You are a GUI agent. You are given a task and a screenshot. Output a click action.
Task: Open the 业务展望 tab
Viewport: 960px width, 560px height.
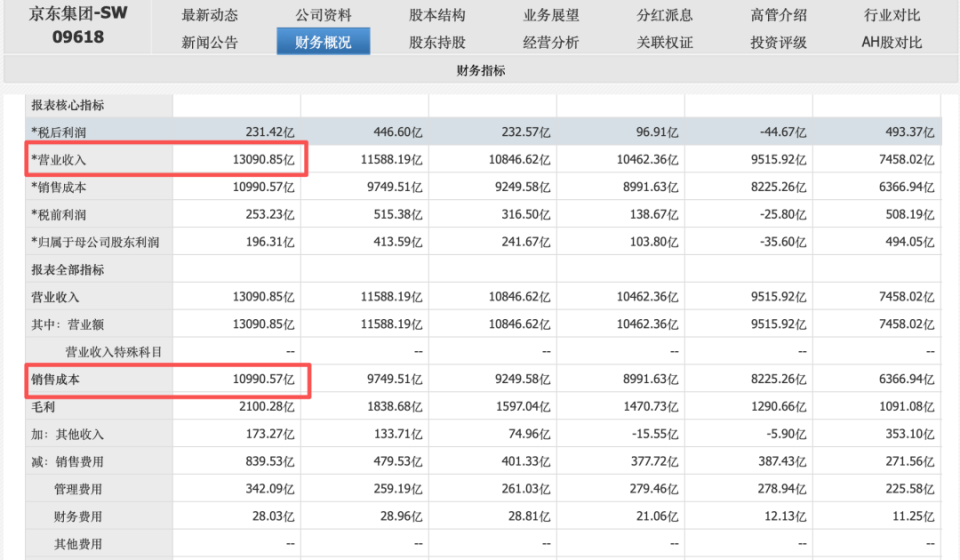pyautogui.click(x=551, y=15)
